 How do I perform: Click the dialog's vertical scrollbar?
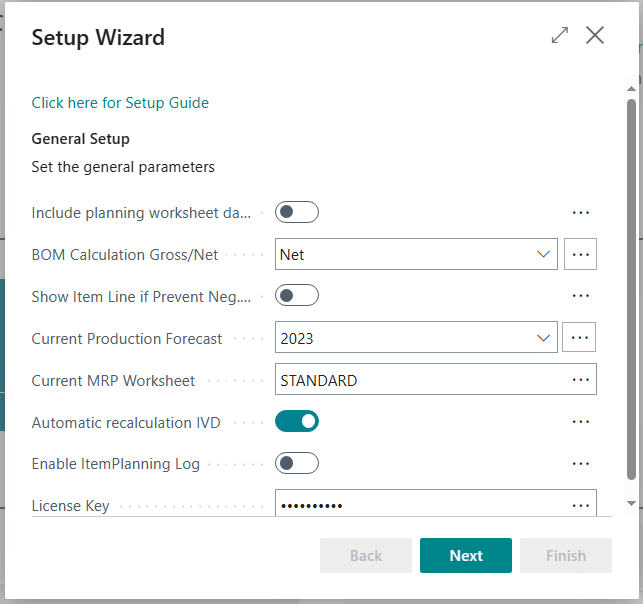tap(631, 290)
